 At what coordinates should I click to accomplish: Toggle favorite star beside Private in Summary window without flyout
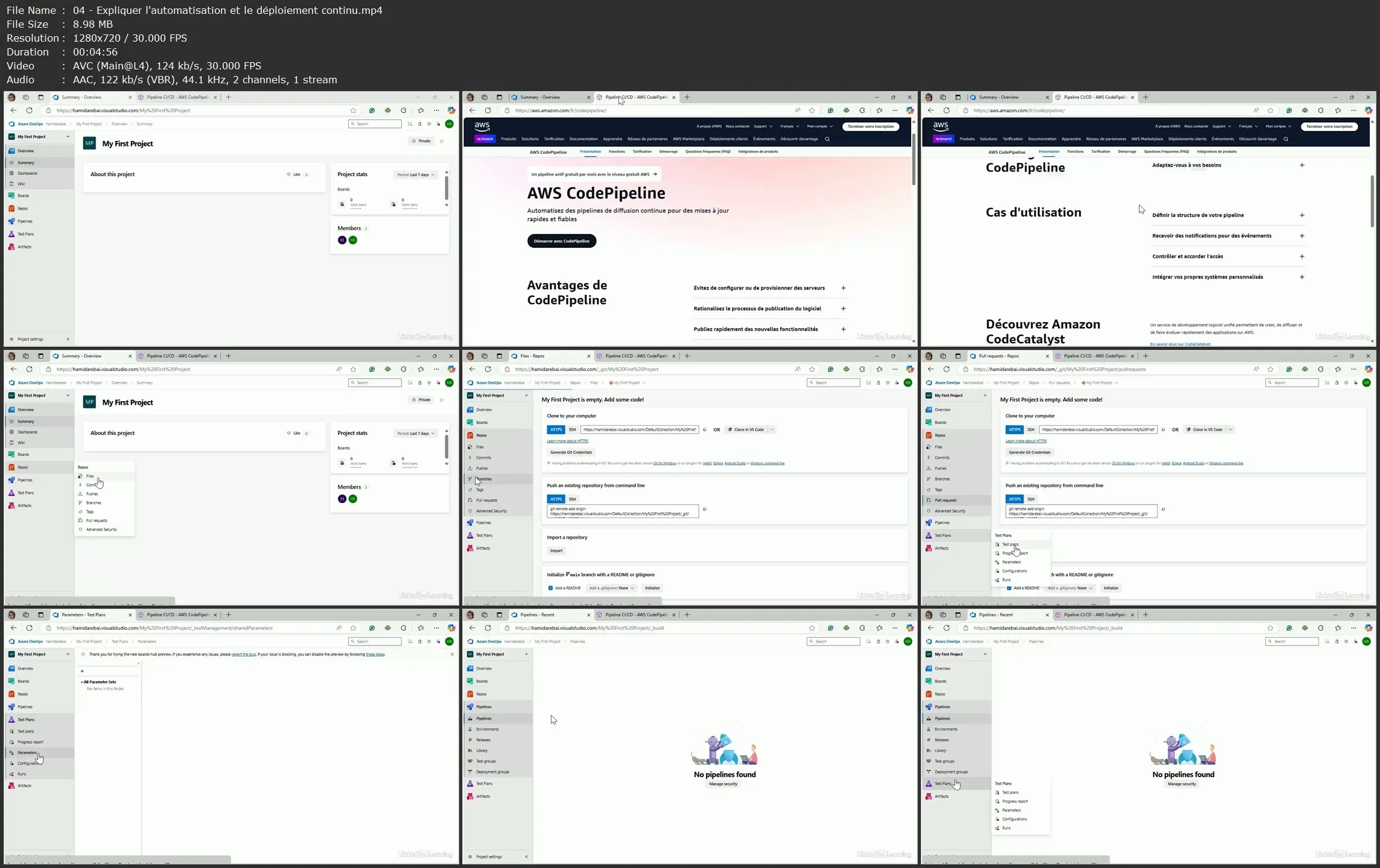coord(442,141)
